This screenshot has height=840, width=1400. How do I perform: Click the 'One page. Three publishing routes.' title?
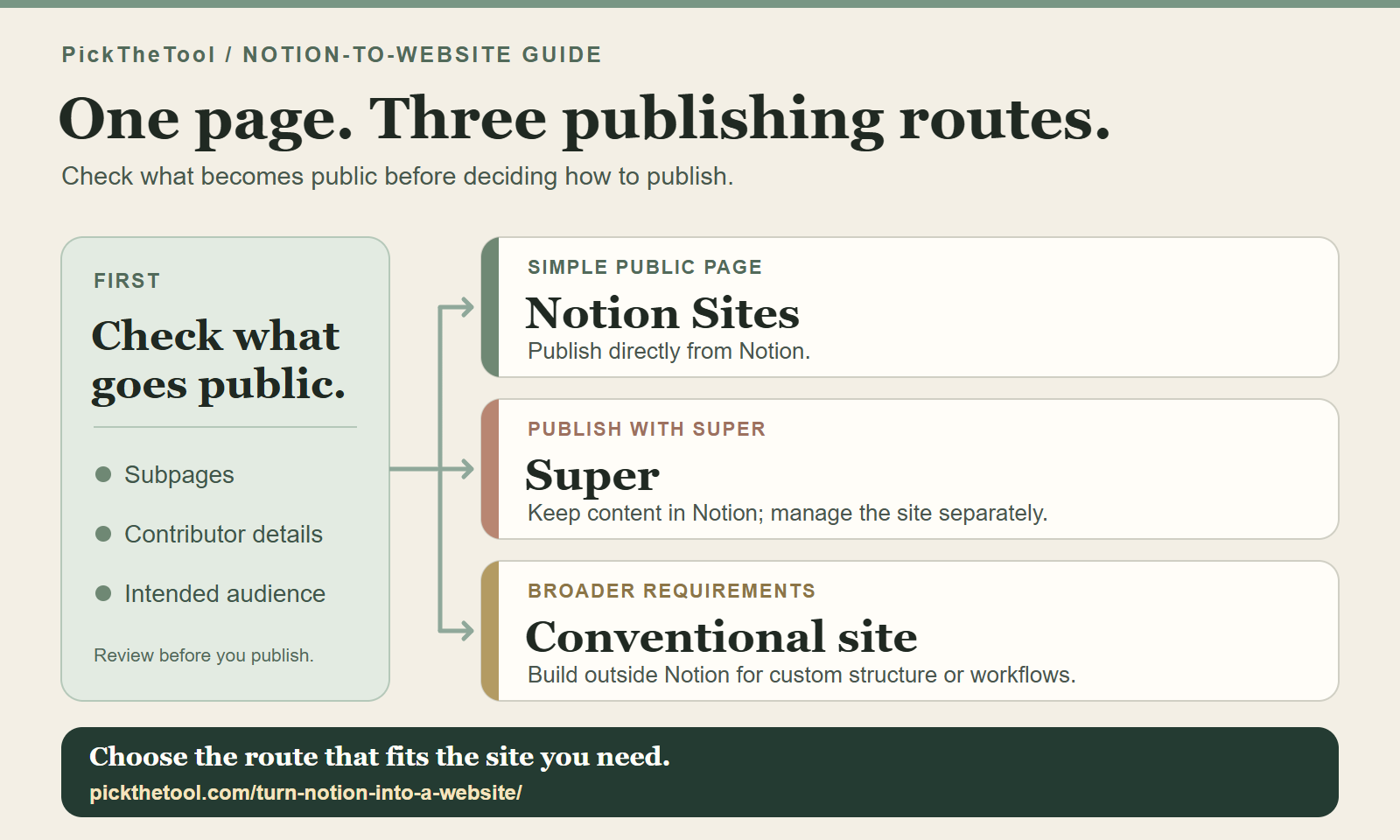coord(584,120)
